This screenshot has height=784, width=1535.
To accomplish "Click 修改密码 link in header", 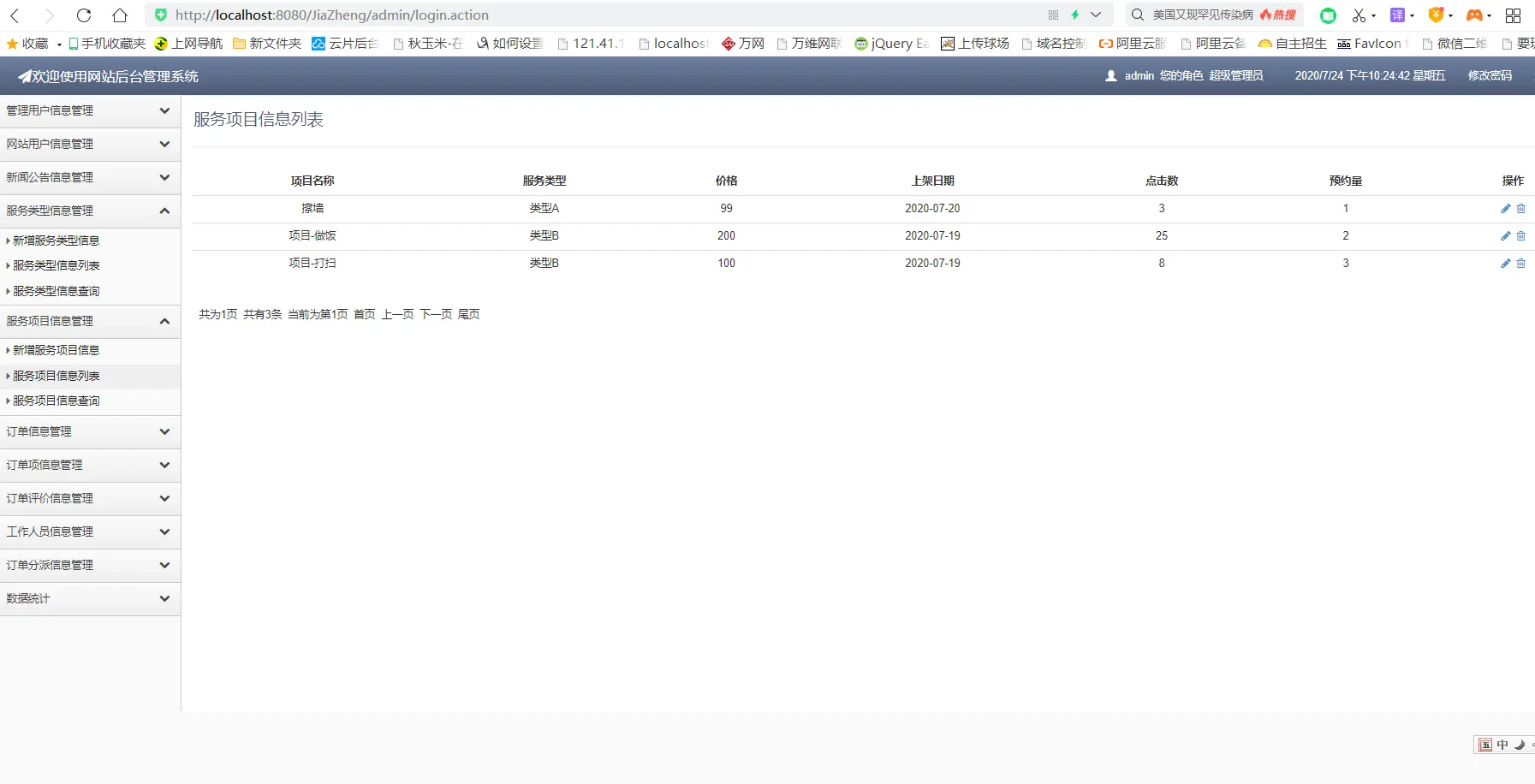I will tap(1490, 76).
